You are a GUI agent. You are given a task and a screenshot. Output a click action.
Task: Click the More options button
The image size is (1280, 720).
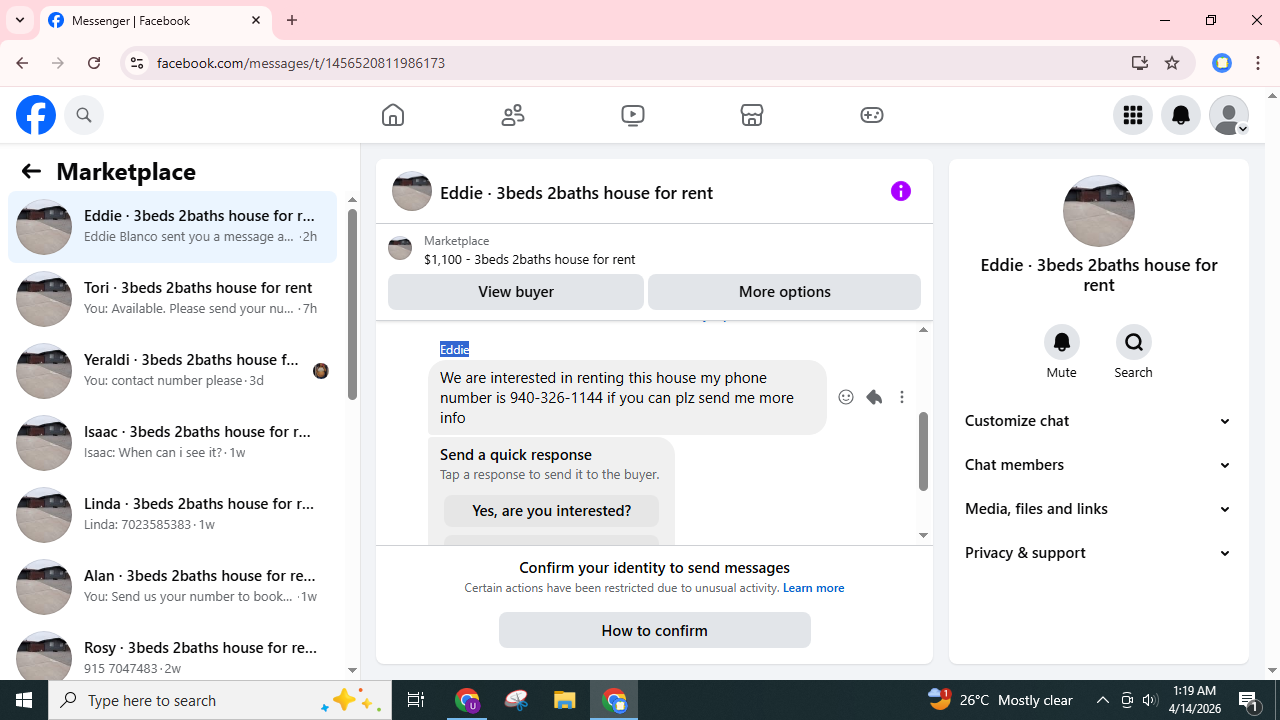784,292
